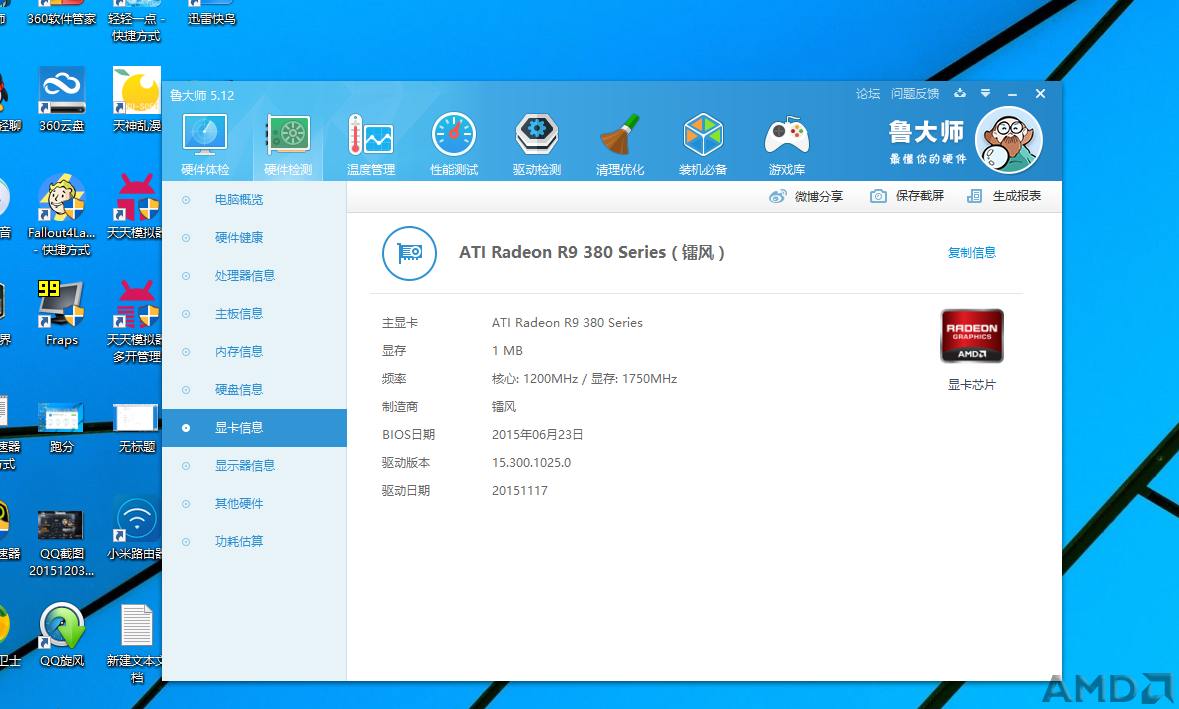Image resolution: width=1179 pixels, height=709 pixels.
Task: Select the 迅雷快鸟 desktop icon
Action: [x=211, y=12]
